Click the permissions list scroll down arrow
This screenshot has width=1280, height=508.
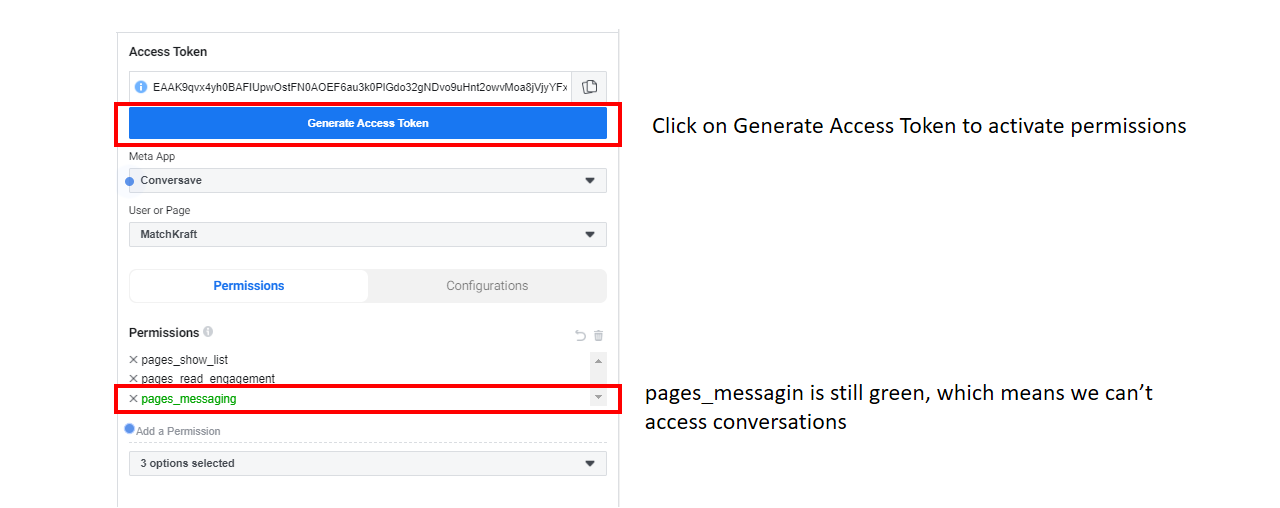[598, 397]
